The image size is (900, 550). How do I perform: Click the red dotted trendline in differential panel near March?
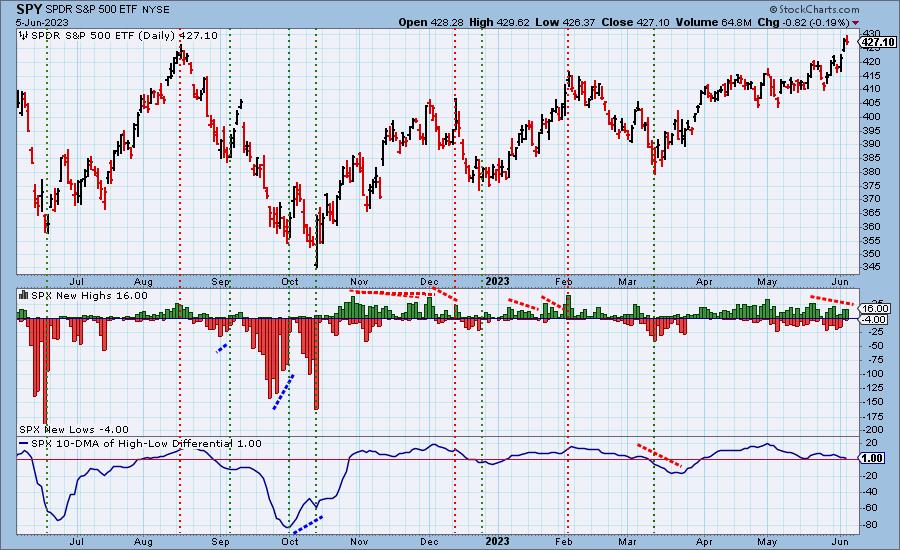click(660, 455)
